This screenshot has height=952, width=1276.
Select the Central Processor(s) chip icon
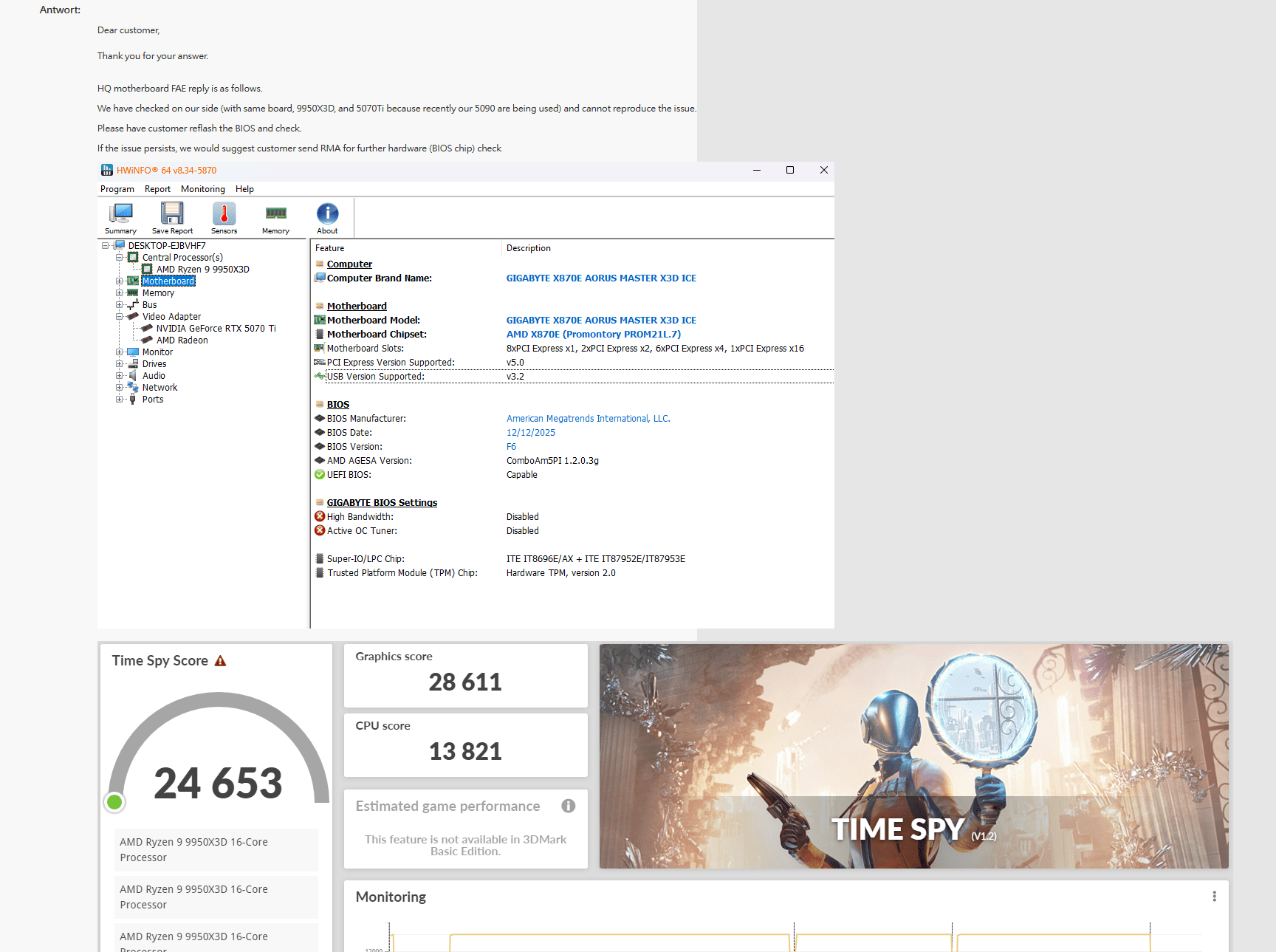(x=133, y=257)
